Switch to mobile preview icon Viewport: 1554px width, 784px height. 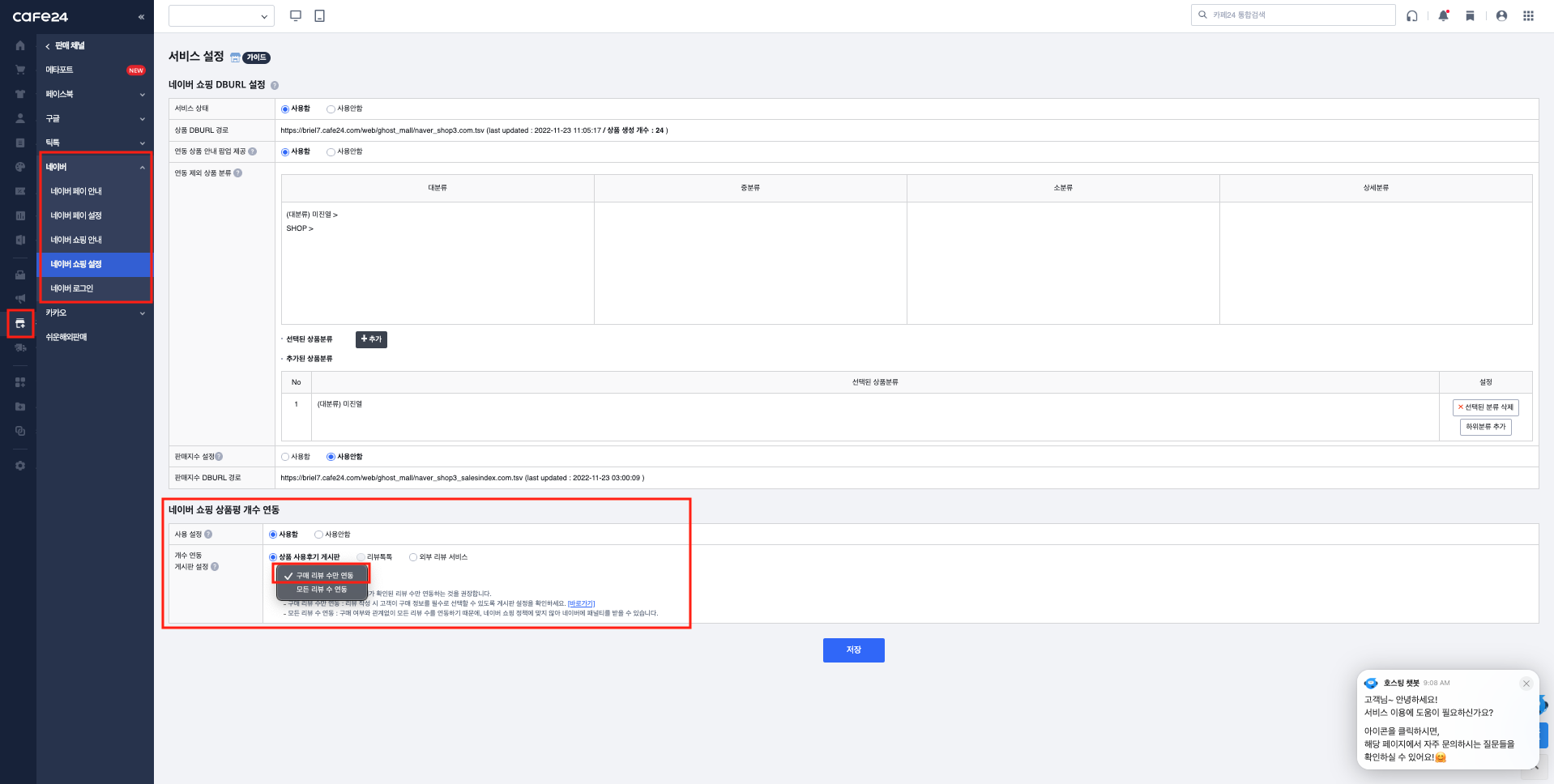point(320,15)
